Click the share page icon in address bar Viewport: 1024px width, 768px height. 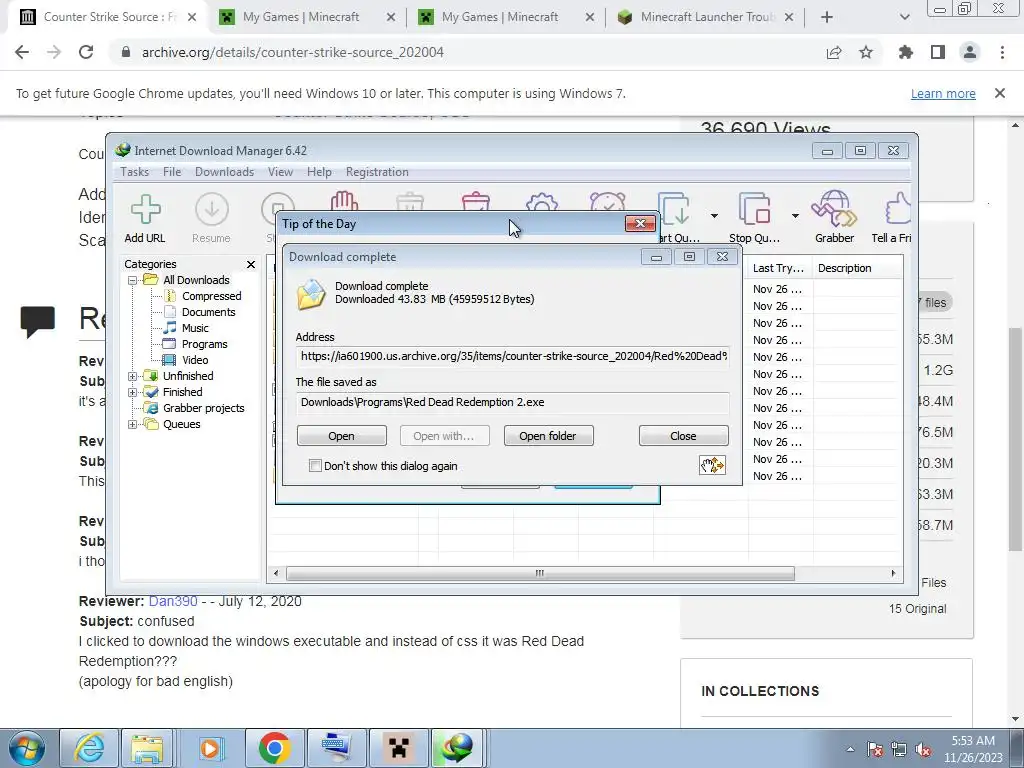click(834, 52)
